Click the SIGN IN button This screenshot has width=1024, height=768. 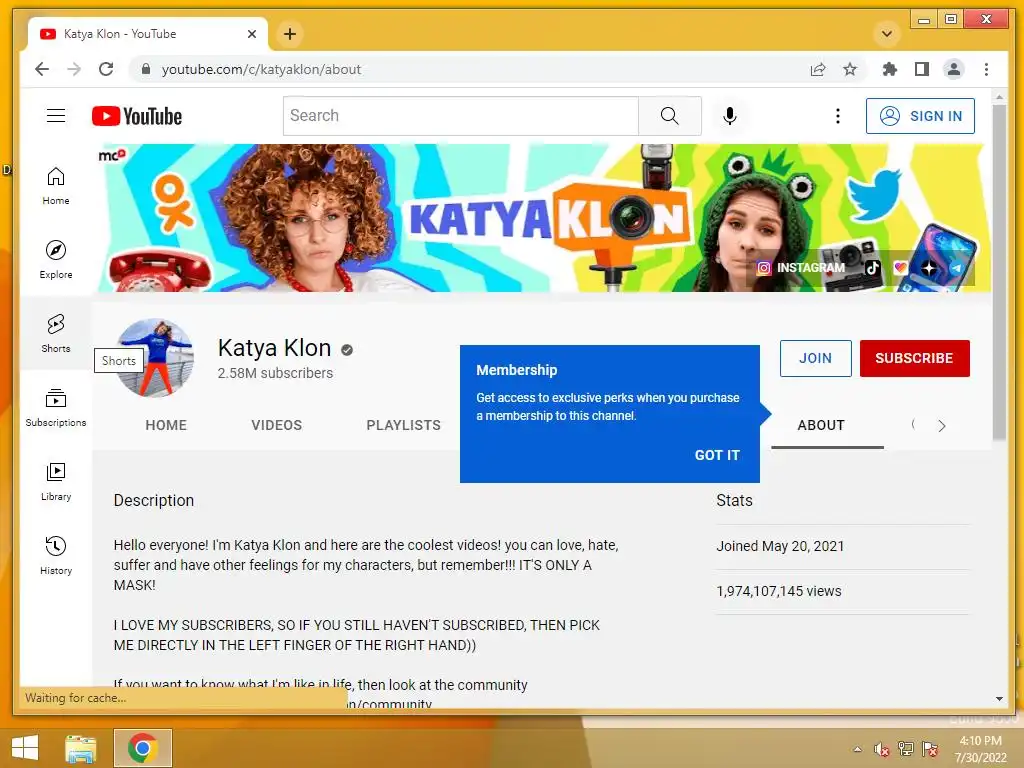point(920,116)
